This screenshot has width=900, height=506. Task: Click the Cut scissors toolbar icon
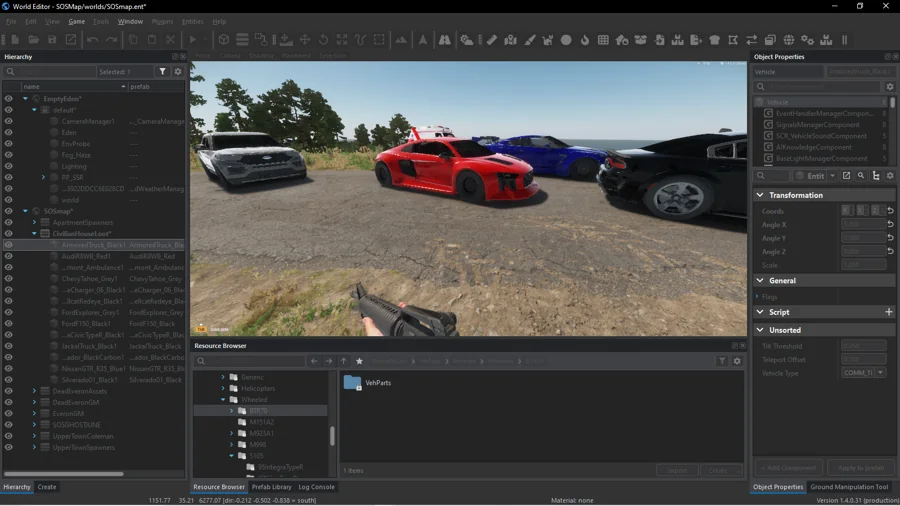[170, 40]
